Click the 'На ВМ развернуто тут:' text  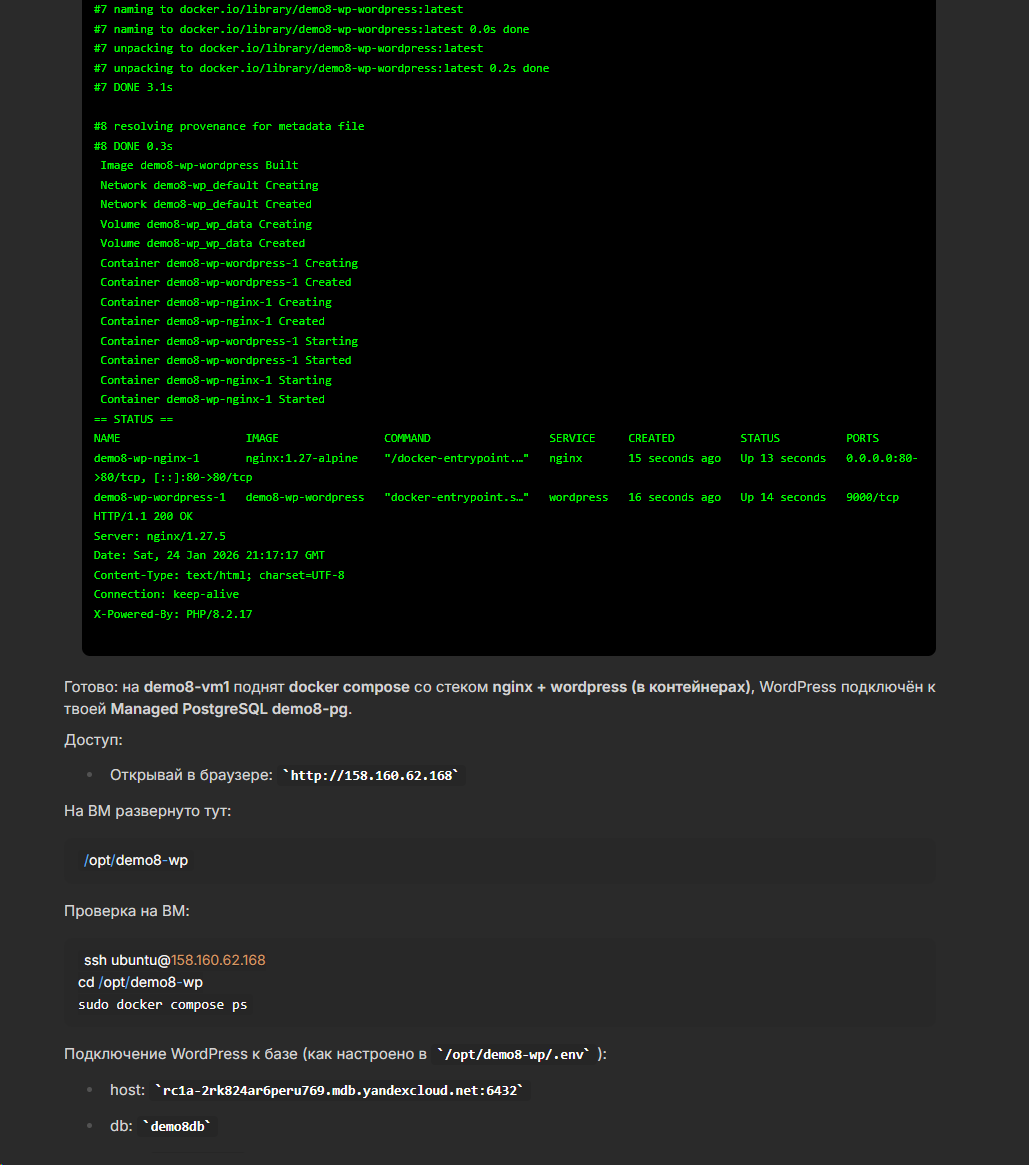(148, 811)
